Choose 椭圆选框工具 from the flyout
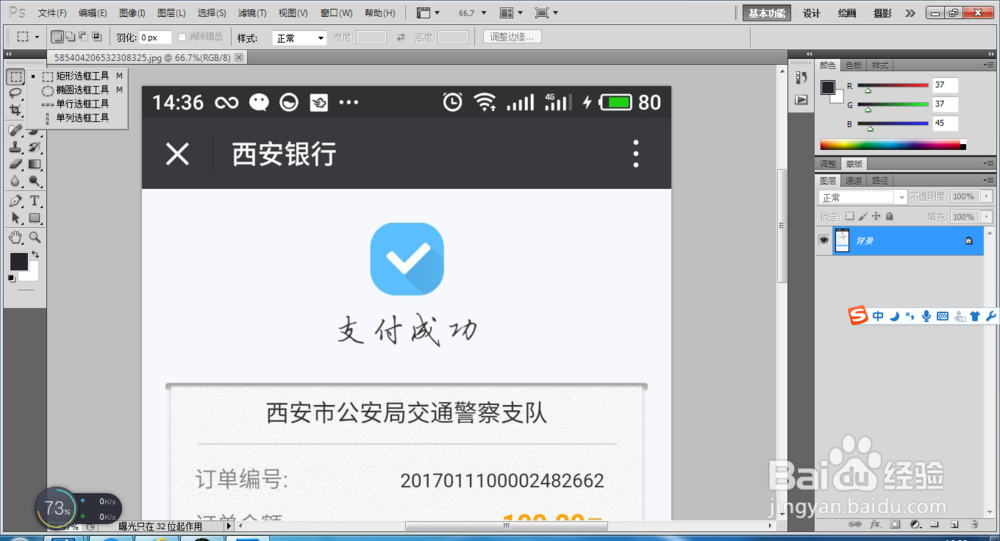1000x541 pixels. [x=81, y=90]
